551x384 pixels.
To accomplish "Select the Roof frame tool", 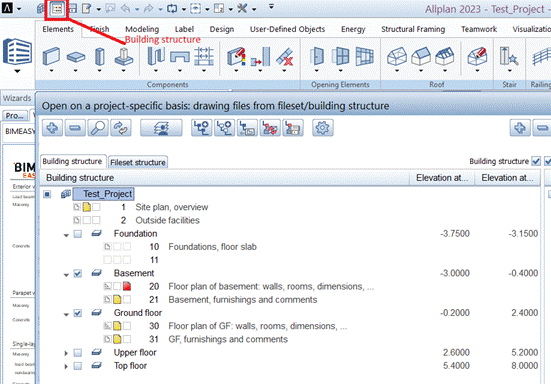I will 396,57.
